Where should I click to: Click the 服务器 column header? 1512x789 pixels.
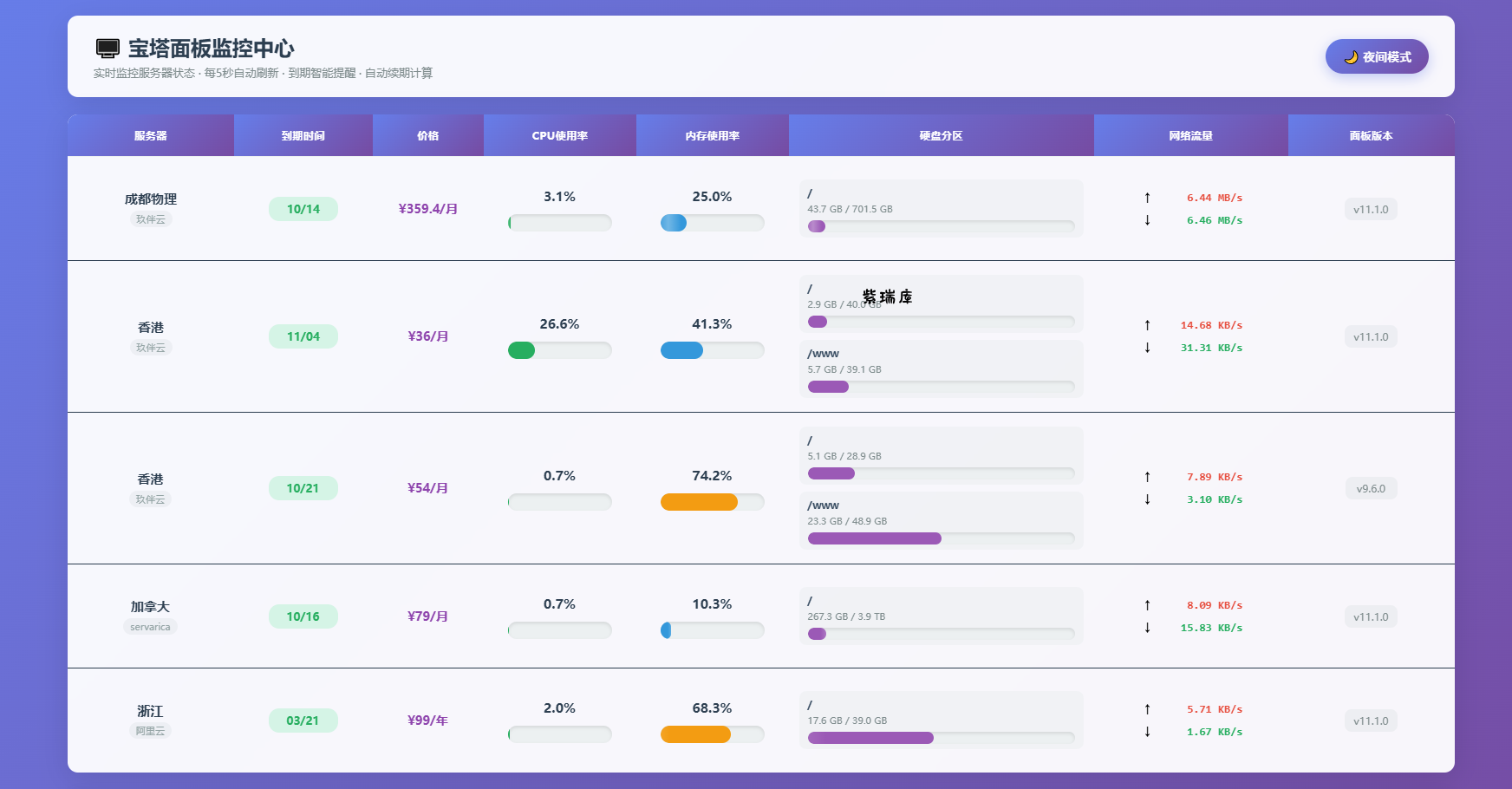coord(151,136)
